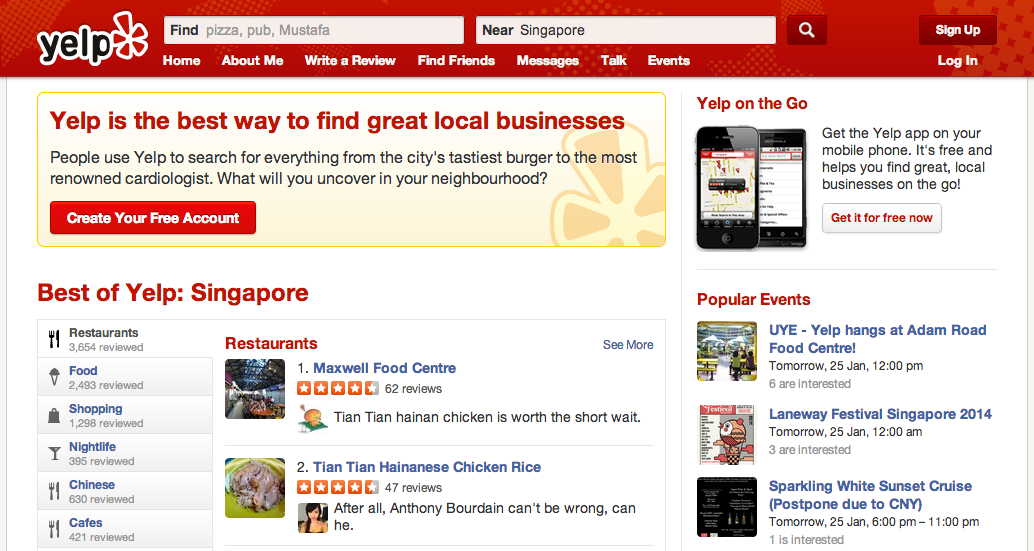
Task: Click reviewer avatar beside Anthony Bourdain quote
Action: 313,517
